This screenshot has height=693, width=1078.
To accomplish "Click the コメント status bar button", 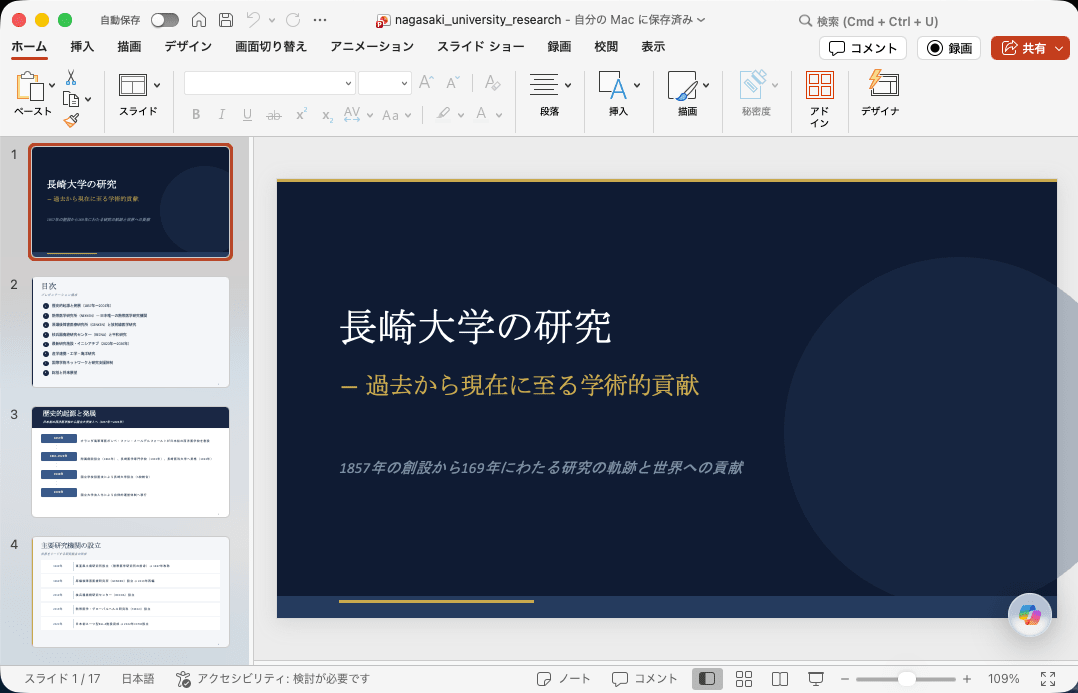I will tap(644, 679).
